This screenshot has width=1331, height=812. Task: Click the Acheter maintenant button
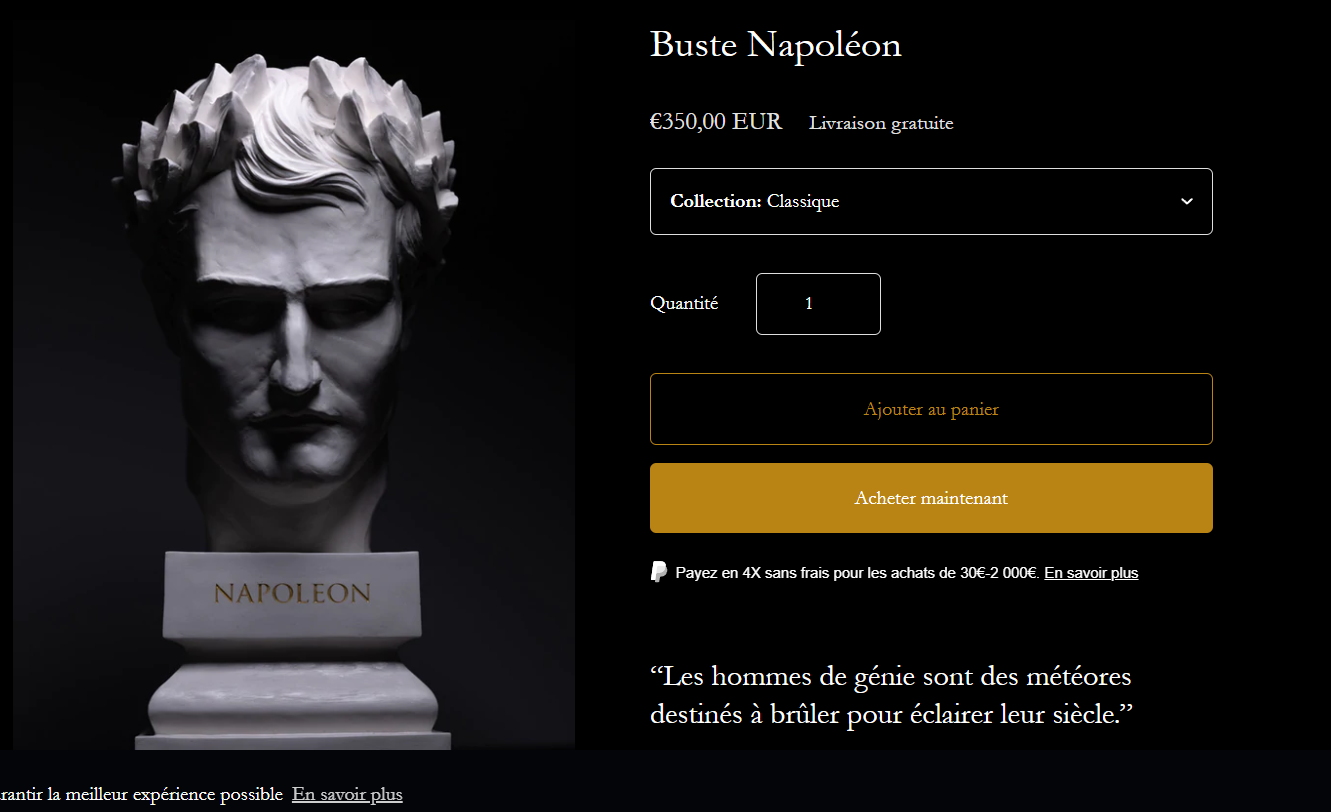coord(931,498)
